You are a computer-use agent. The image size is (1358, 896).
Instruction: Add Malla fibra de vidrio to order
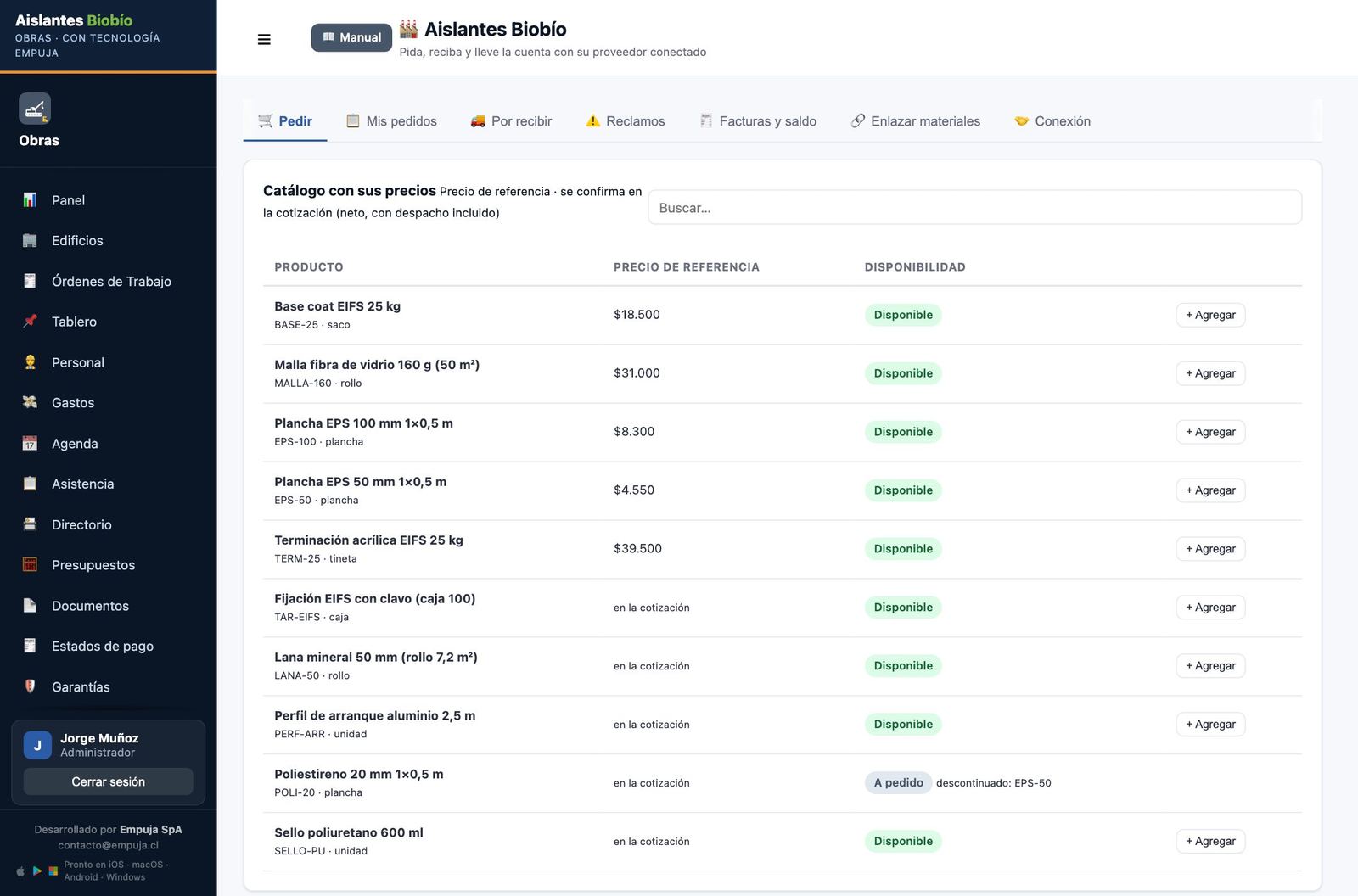[x=1210, y=373]
